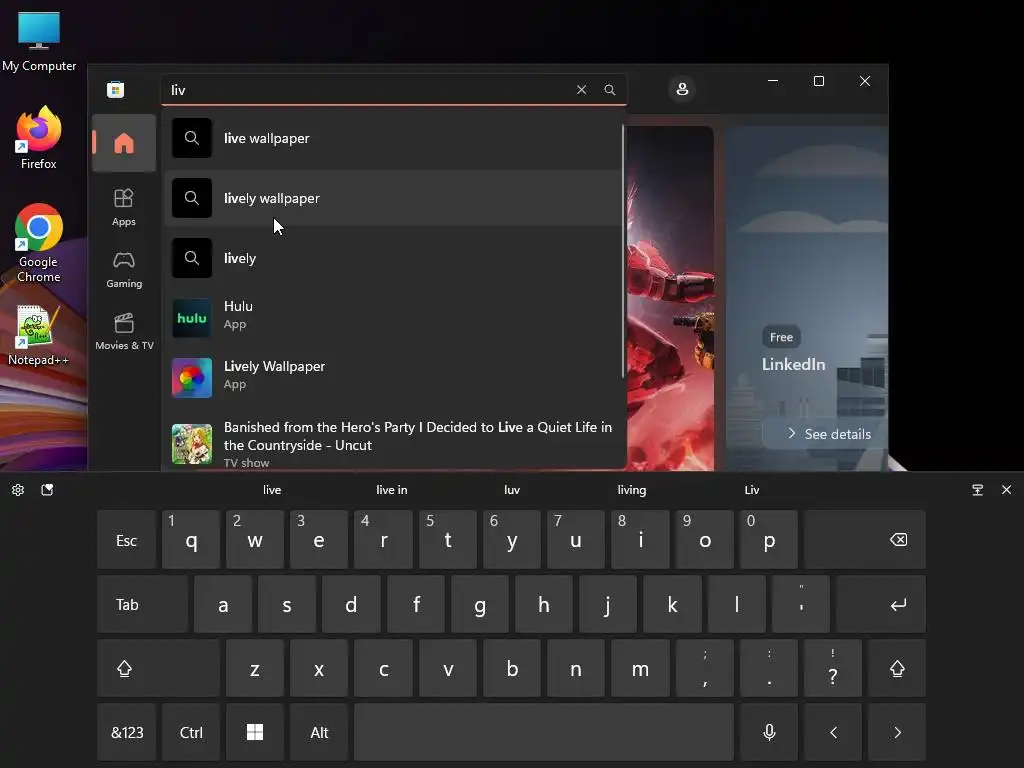Open the Banished from the Hero's Party TV show result
The height and width of the screenshot is (768, 1024).
393,443
